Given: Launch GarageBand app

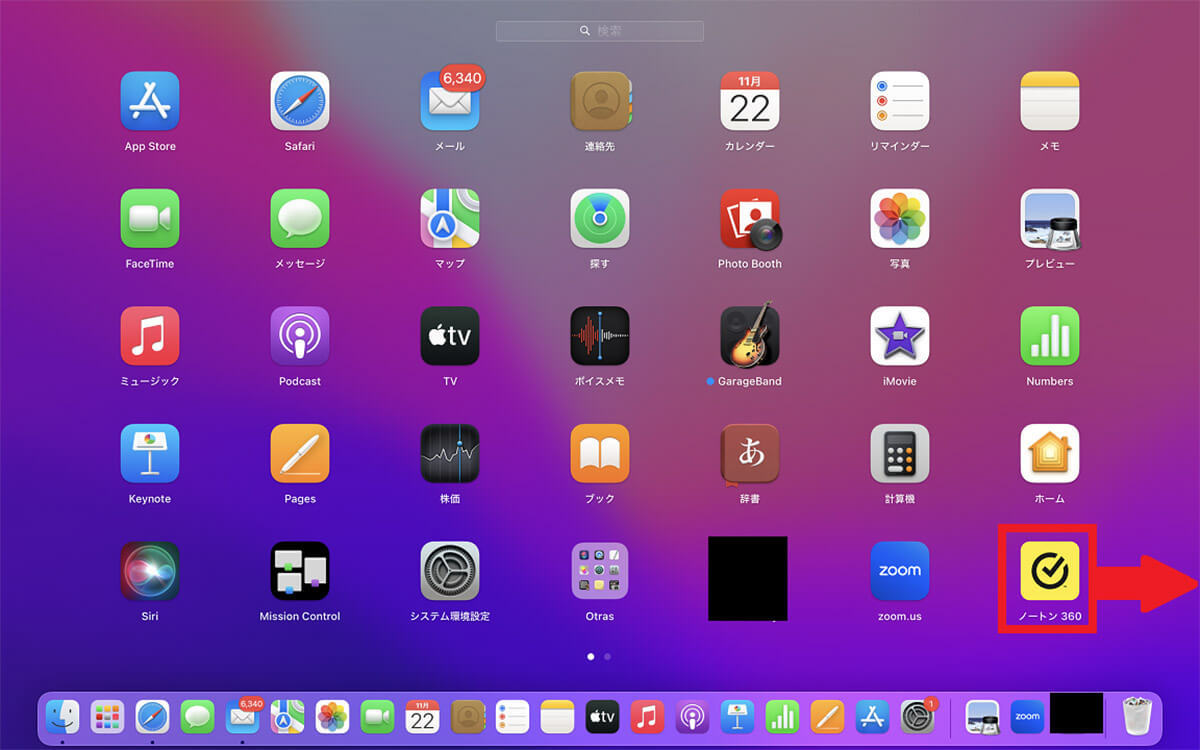Looking at the screenshot, I should tap(750, 336).
